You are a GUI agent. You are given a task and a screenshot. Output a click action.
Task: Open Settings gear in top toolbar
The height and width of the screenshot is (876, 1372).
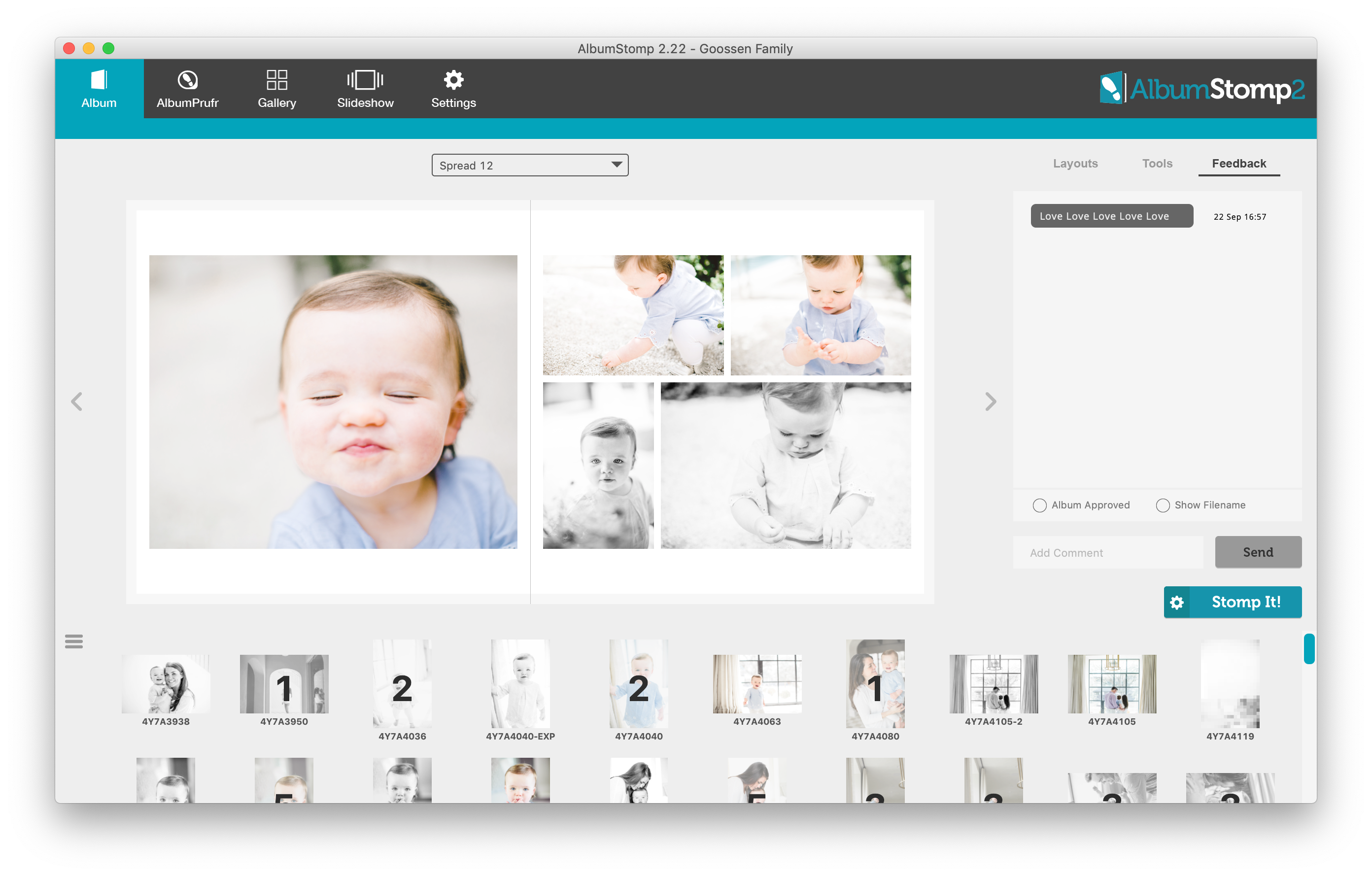(x=453, y=88)
